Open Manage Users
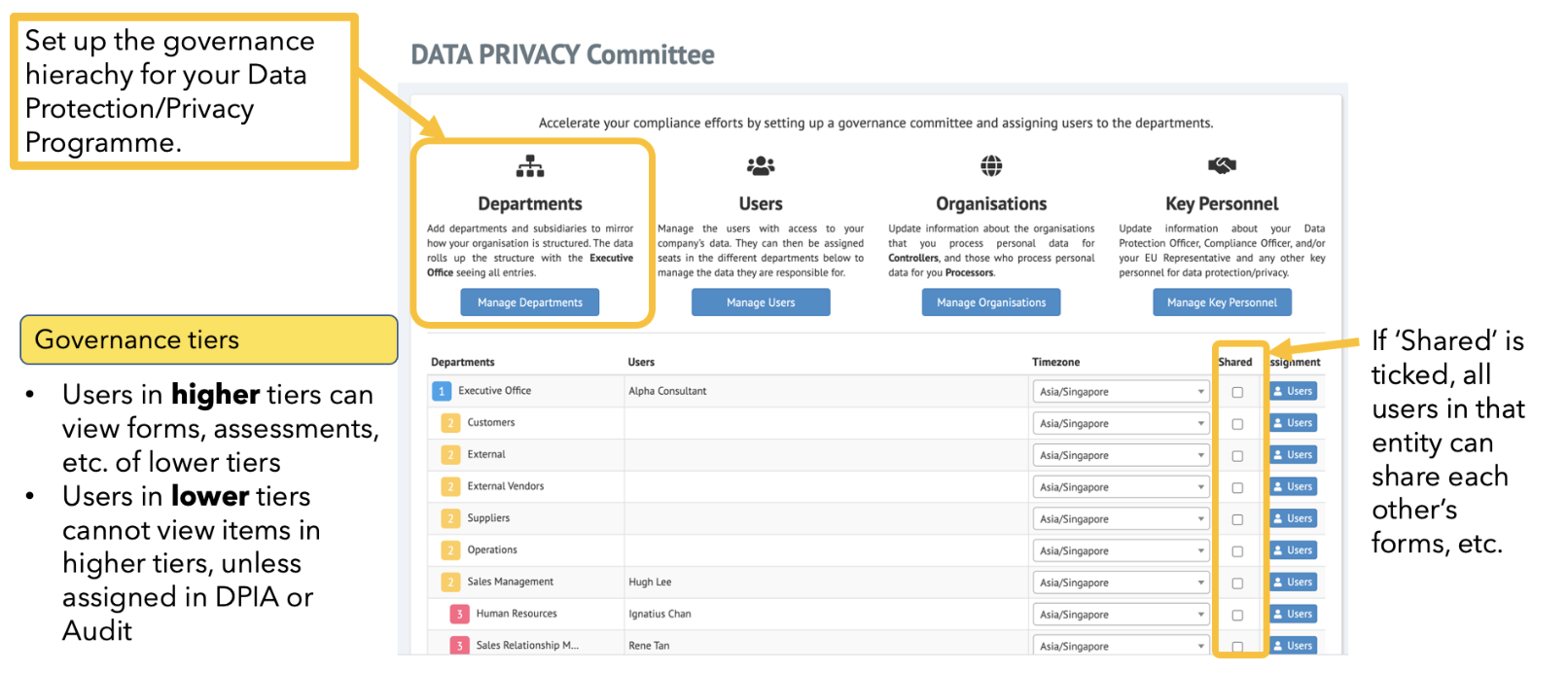The height and width of the screenshot is (673, 1568). (x=761, y=302)
